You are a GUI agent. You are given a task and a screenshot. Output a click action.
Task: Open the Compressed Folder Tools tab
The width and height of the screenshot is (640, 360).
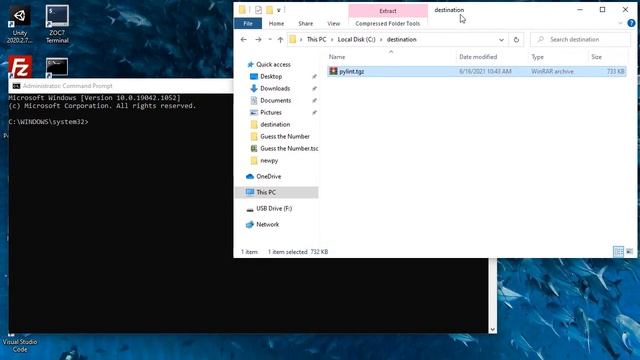click(387, 23)
